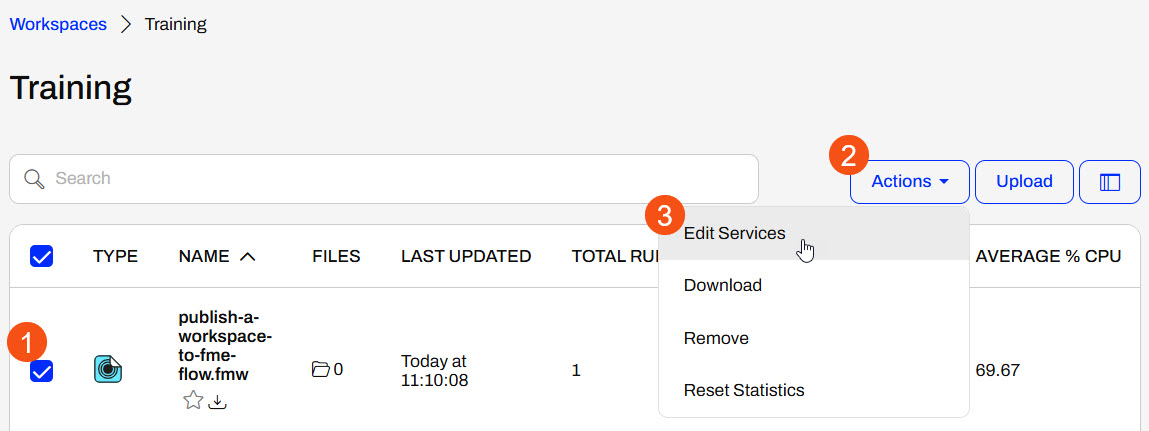Click into the Search field
The height and width of the screenshot is (431, 1149).
point(400,179)
